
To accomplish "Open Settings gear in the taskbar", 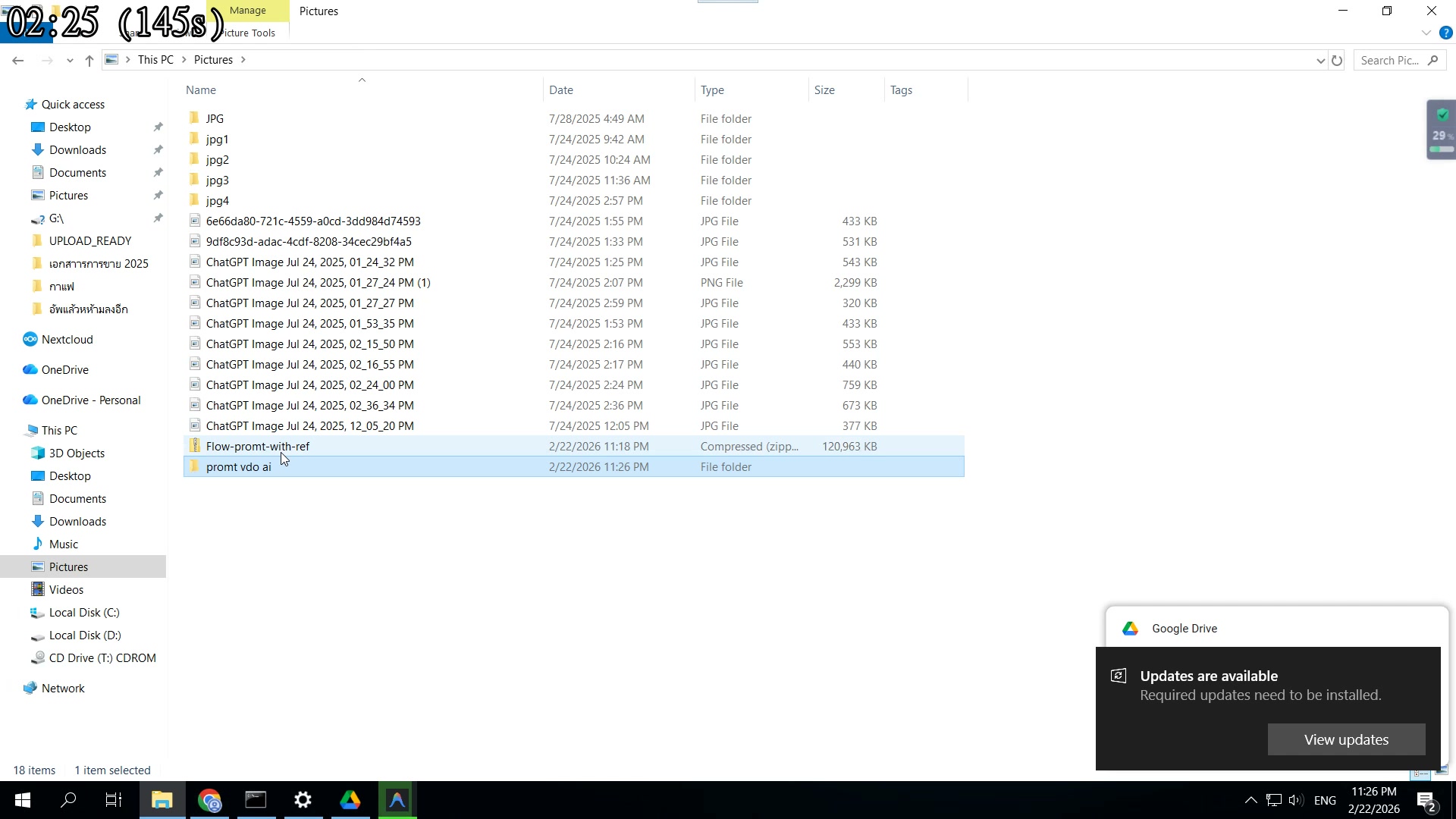I will pos(303,800).
